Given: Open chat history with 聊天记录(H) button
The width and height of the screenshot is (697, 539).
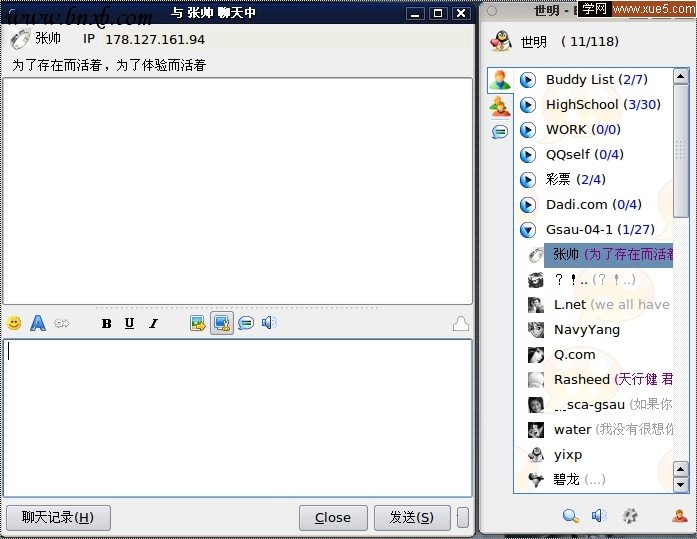Looking at the screenshot, I should 58,518.
